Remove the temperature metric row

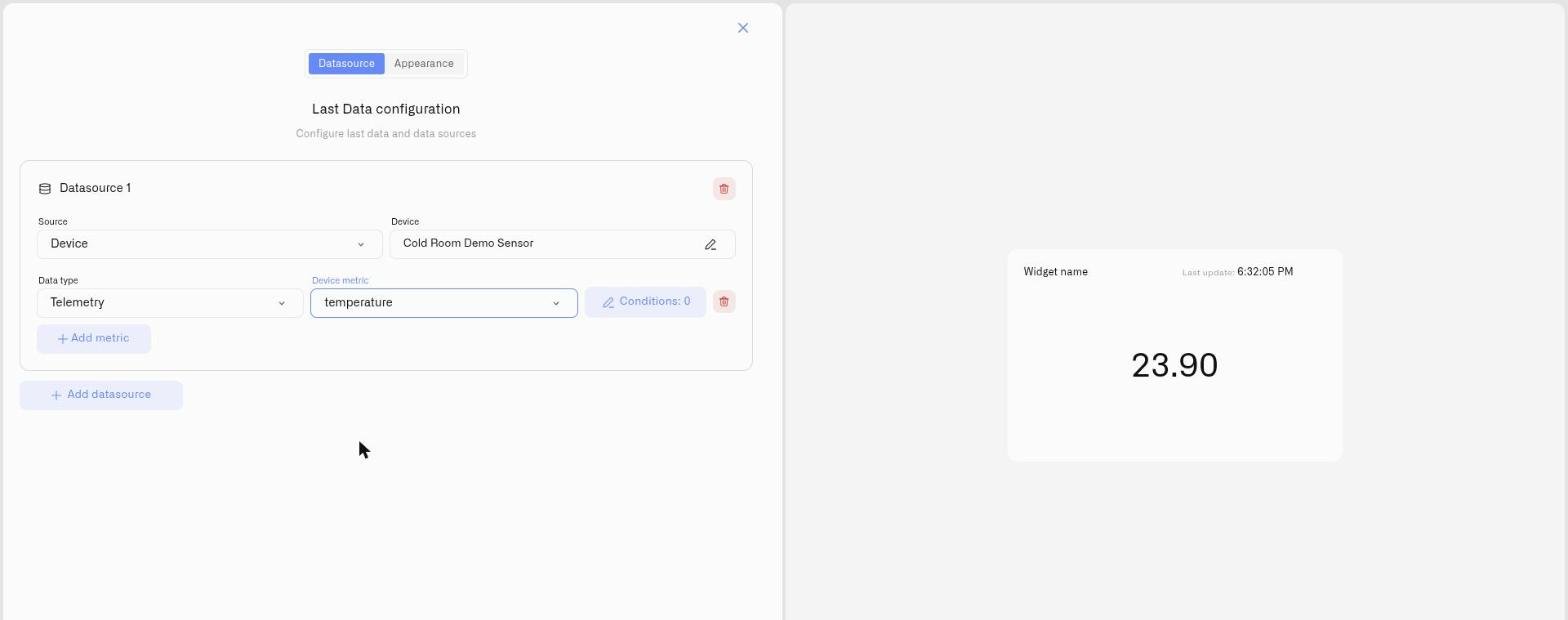[724, 302]
